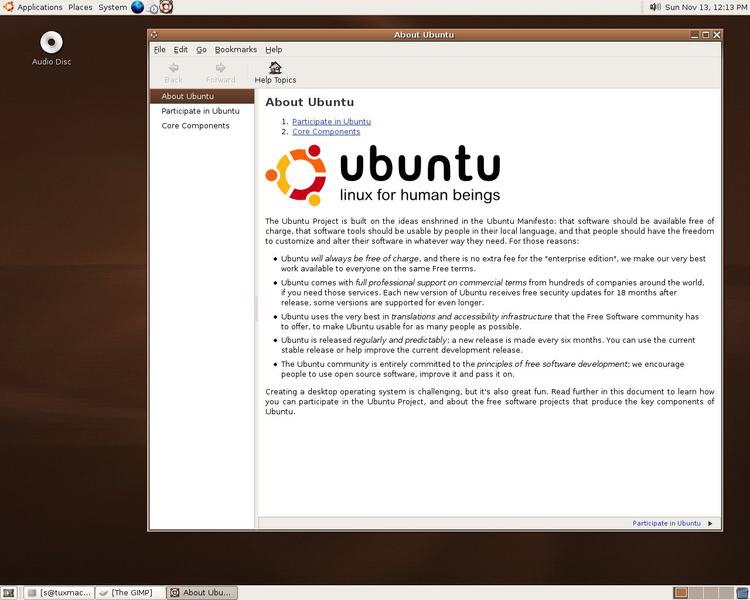Click the trash icon in bottom panel
750x600 pixels.
[743, 593]
